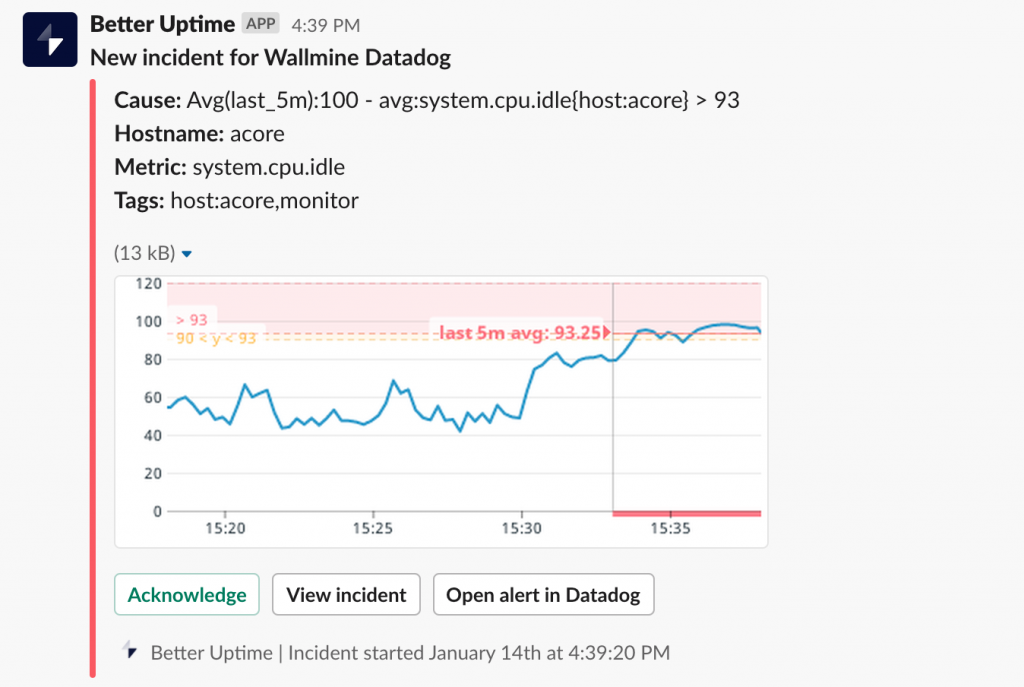Open alert in Datadog

tap(544, 594)
